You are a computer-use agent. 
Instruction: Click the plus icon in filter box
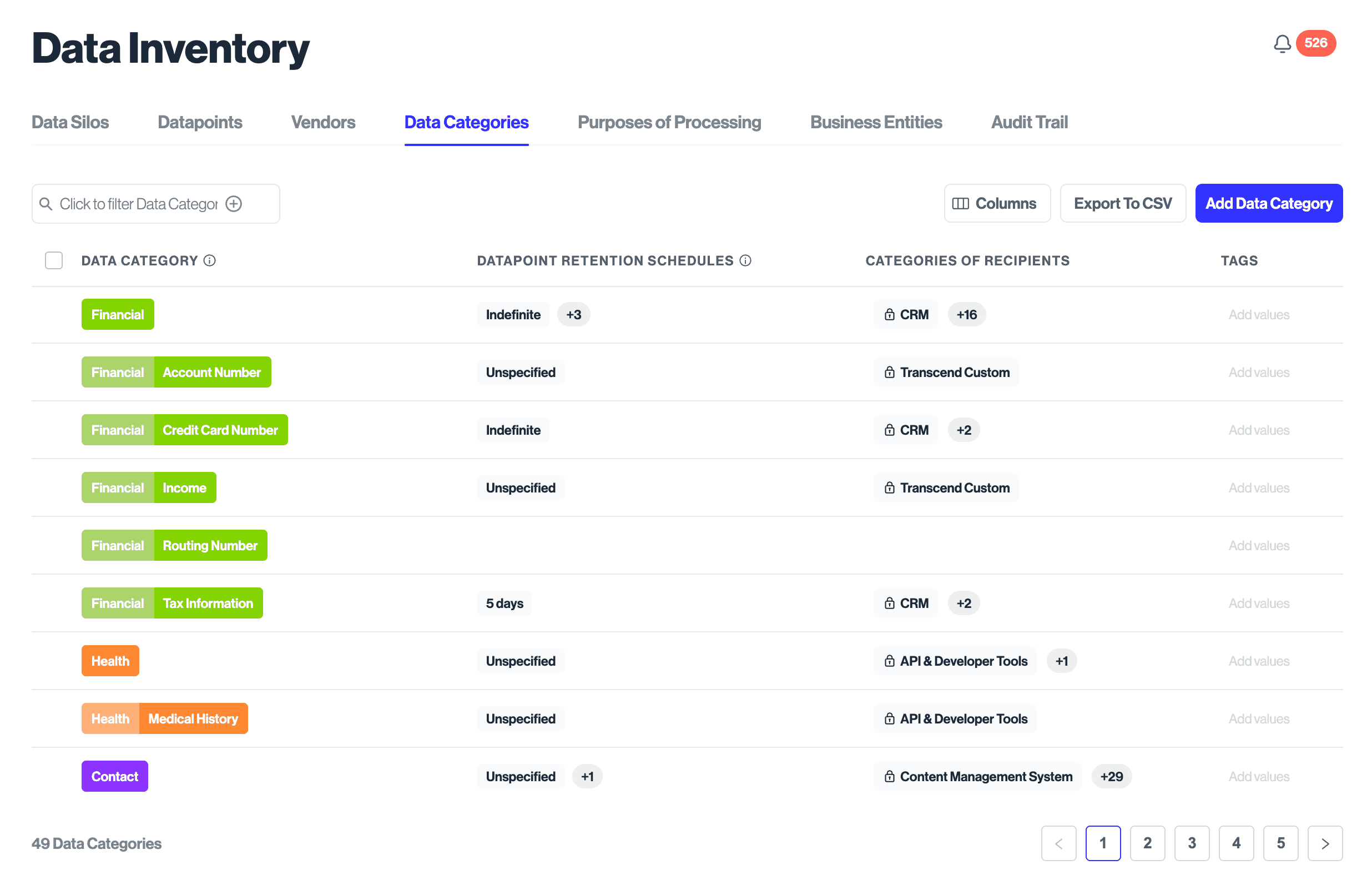click(234, 204)
